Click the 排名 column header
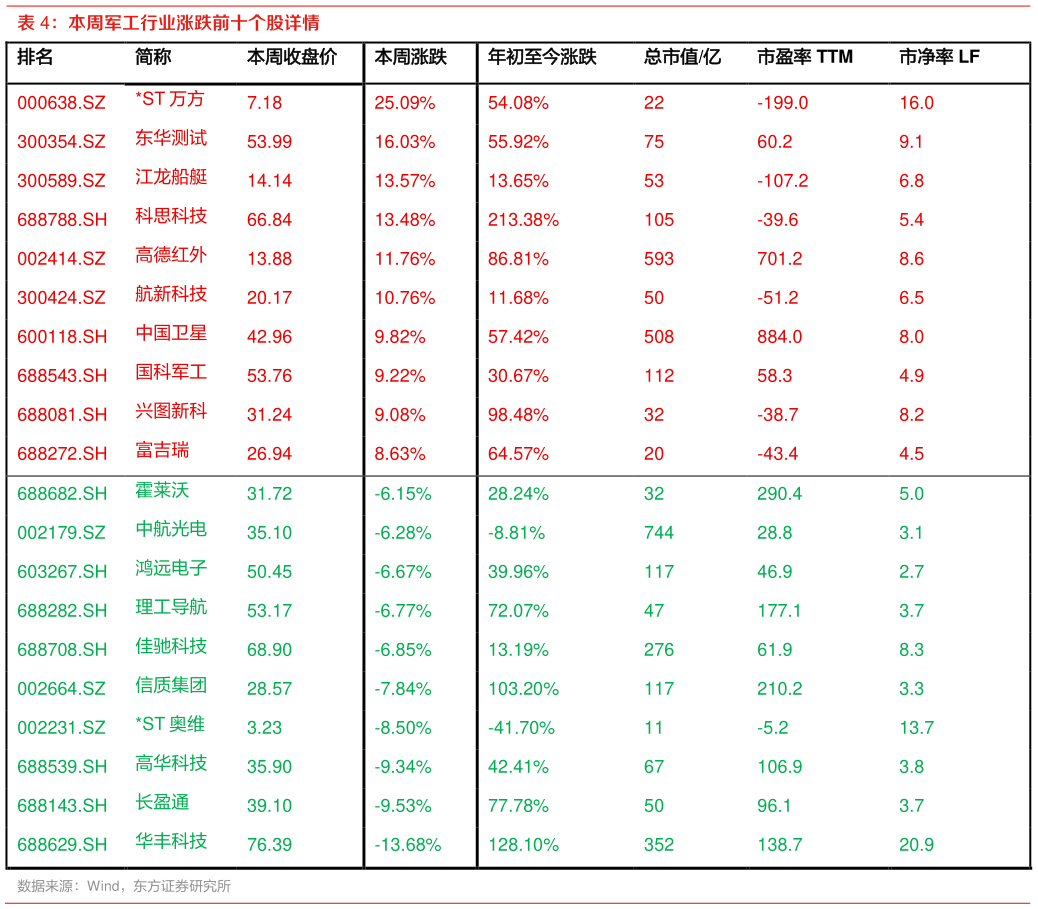The image size is (1038, 909). click(x=34, y=57)
